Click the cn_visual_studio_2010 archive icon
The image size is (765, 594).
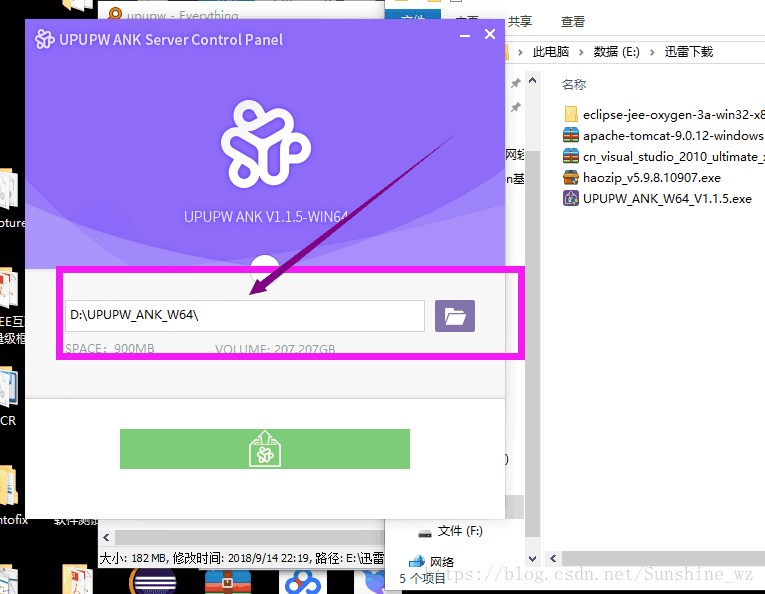click(x=571, y=156)
